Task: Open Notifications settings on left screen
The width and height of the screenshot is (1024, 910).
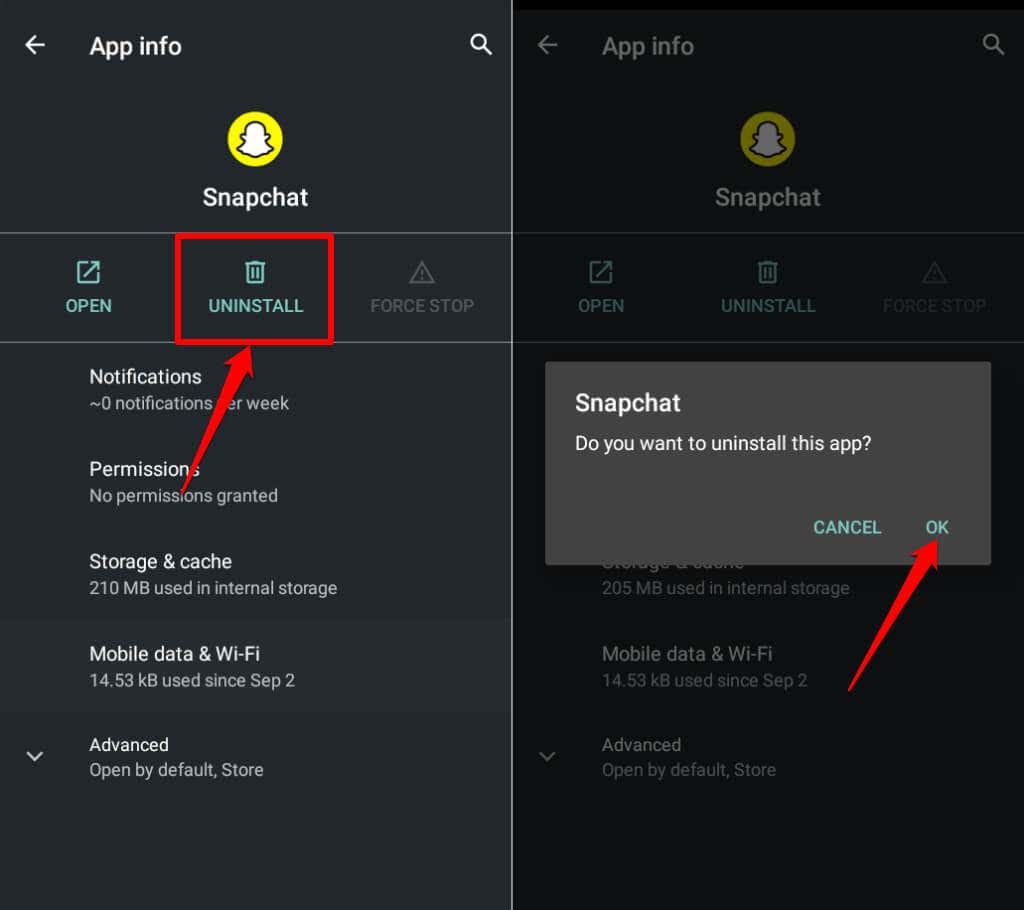Action: click(189, 389)
